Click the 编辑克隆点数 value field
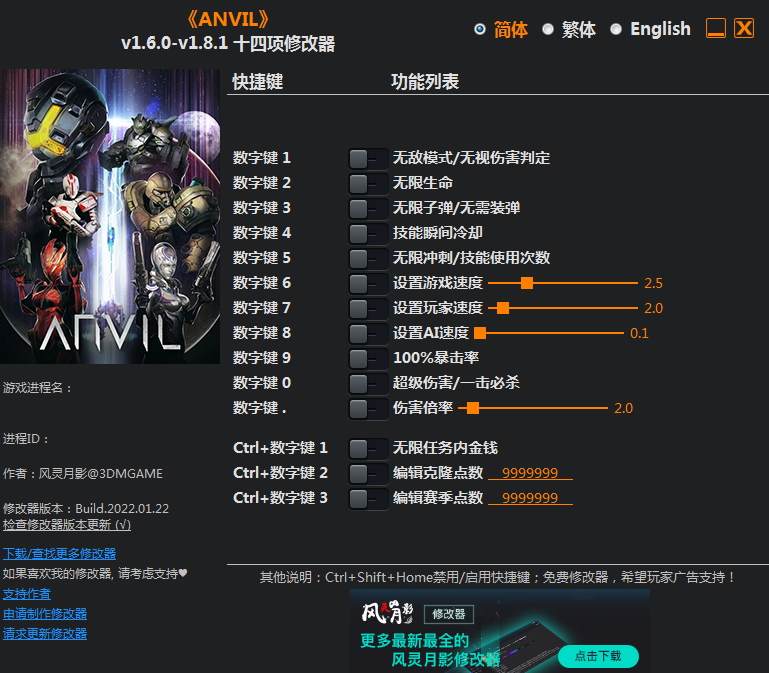Image resolution: width=769 pixels, height=673 pixels. pyautogui.click(x=530, y=473)
